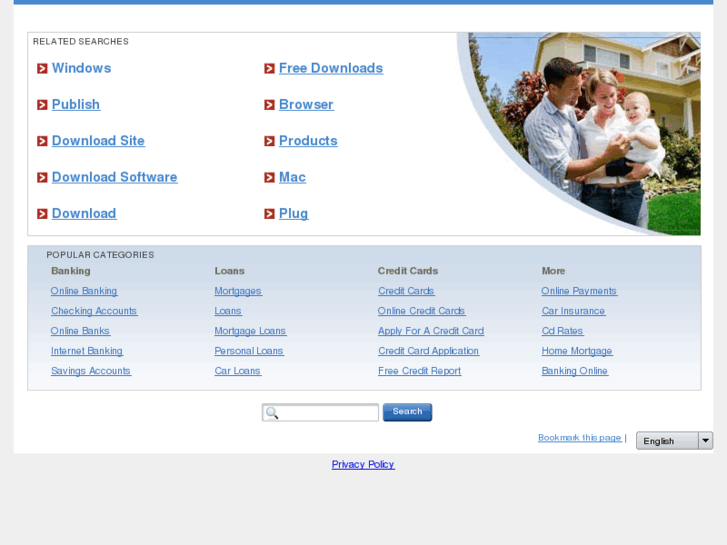
Task: Visit the Browser link
Action: point(306,104)
